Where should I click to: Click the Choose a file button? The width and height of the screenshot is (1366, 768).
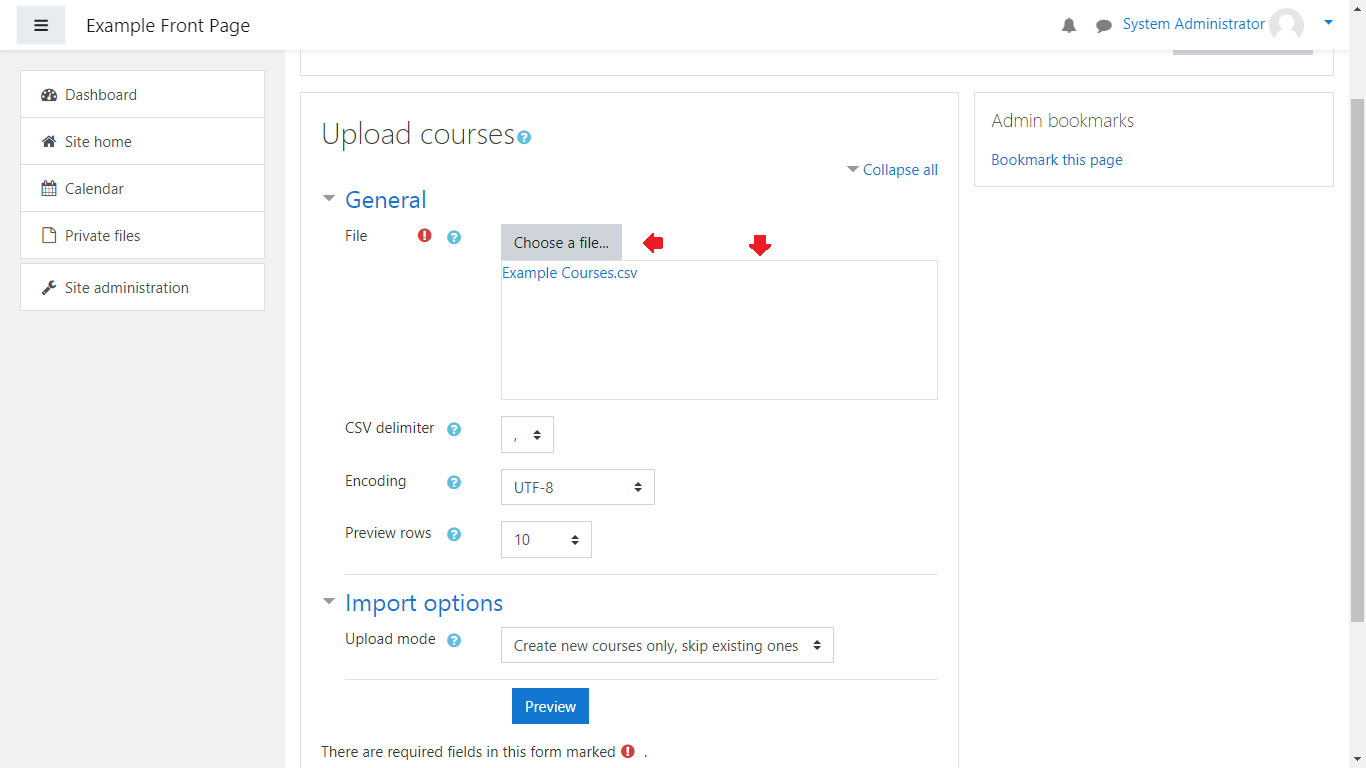tap(561, 243)
